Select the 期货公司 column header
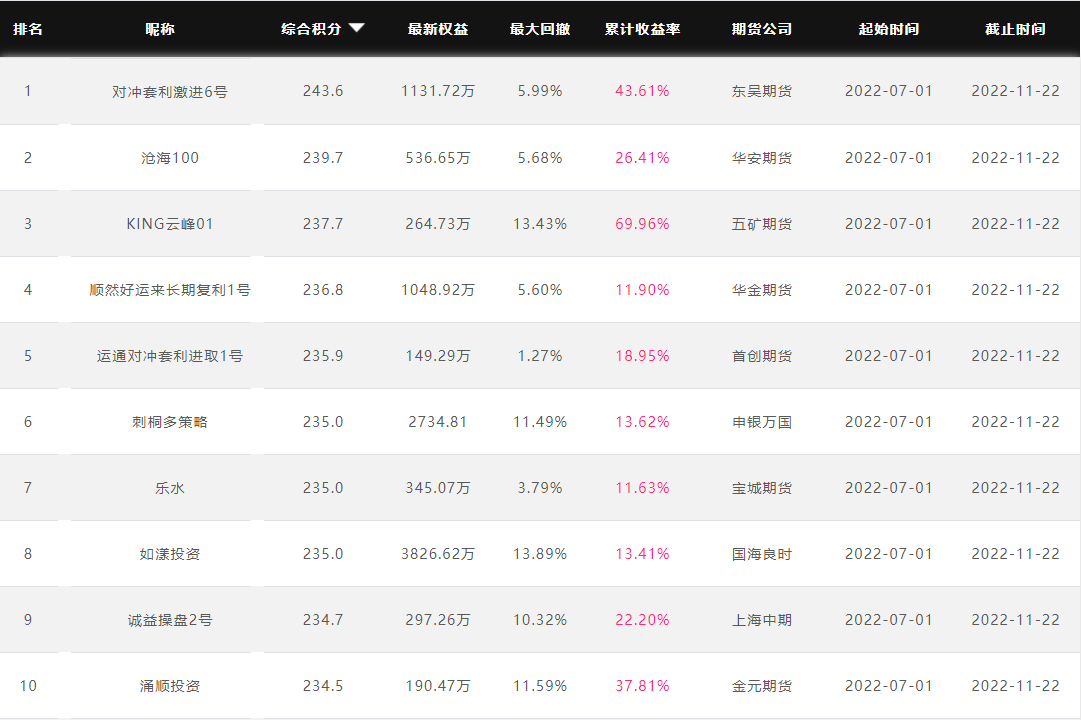The width and height of the screenshot is (1081, 720). point(762,29)
